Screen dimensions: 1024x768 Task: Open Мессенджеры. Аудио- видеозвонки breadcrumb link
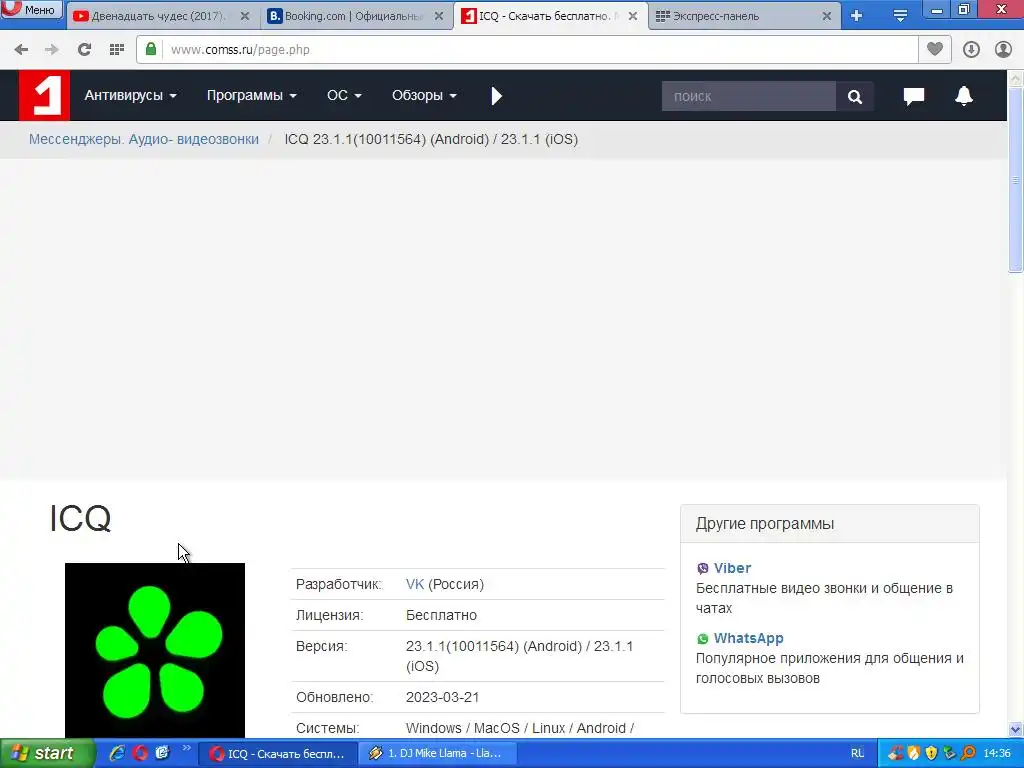[144, 139]
